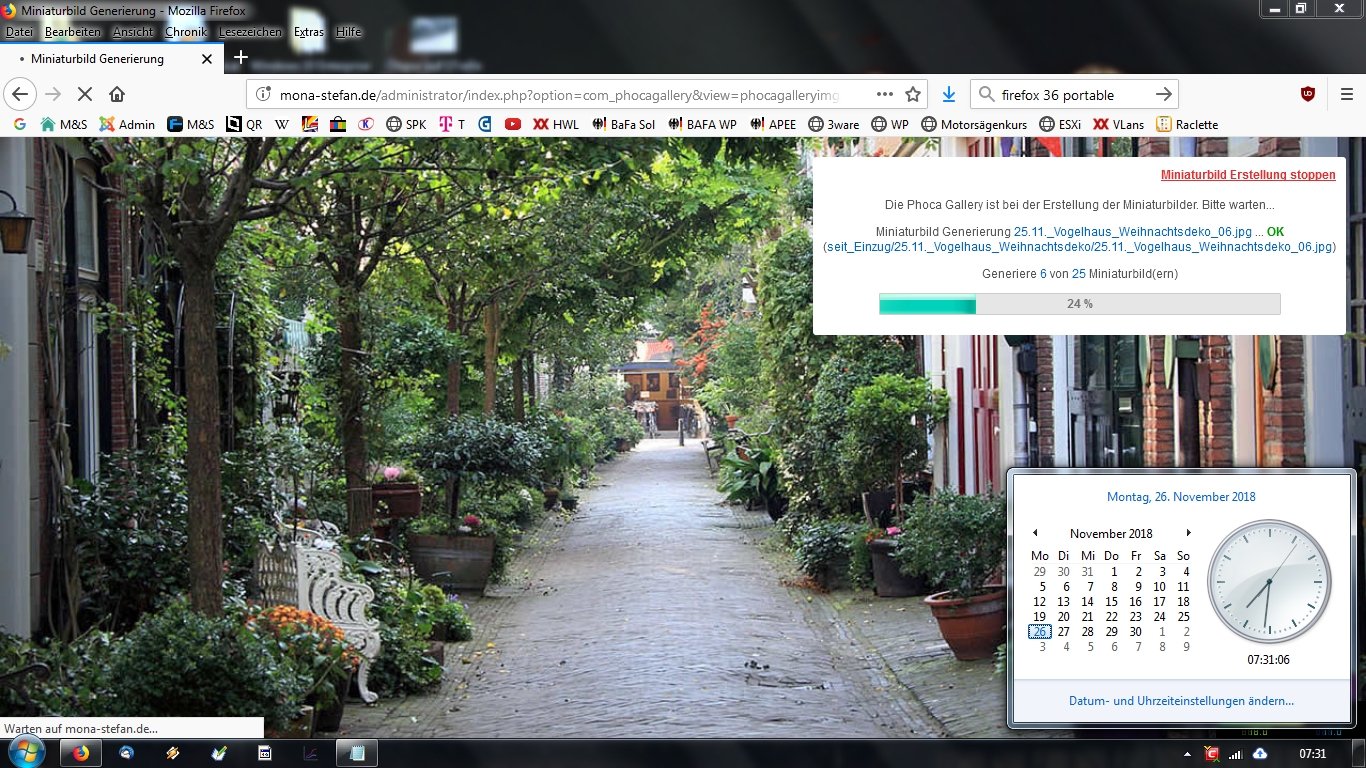Open the Lesezeichen menu
Screen dimensions: 1366x768
click(x=250, y=31)
